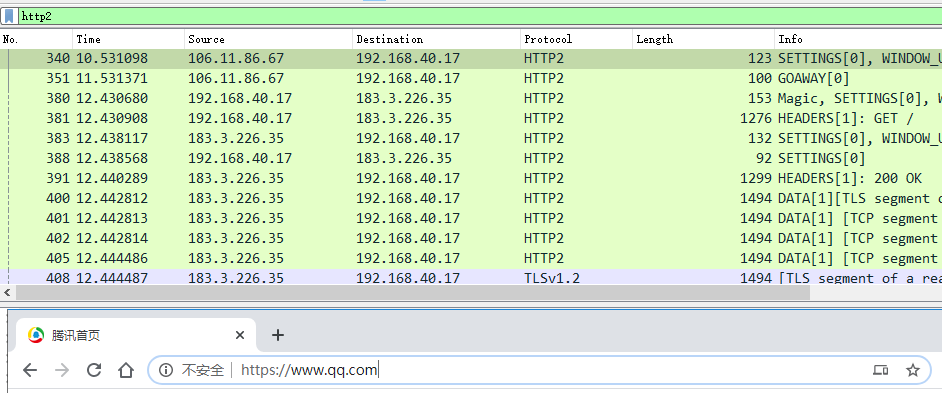
Task: Go forward in the browser
Action: coord(62,370)
